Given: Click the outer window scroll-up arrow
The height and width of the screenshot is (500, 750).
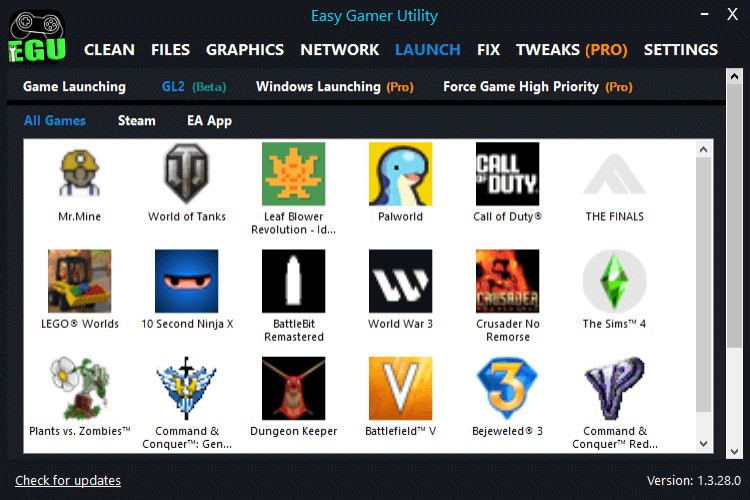Looking at the screenshot, I should [734, 76].
